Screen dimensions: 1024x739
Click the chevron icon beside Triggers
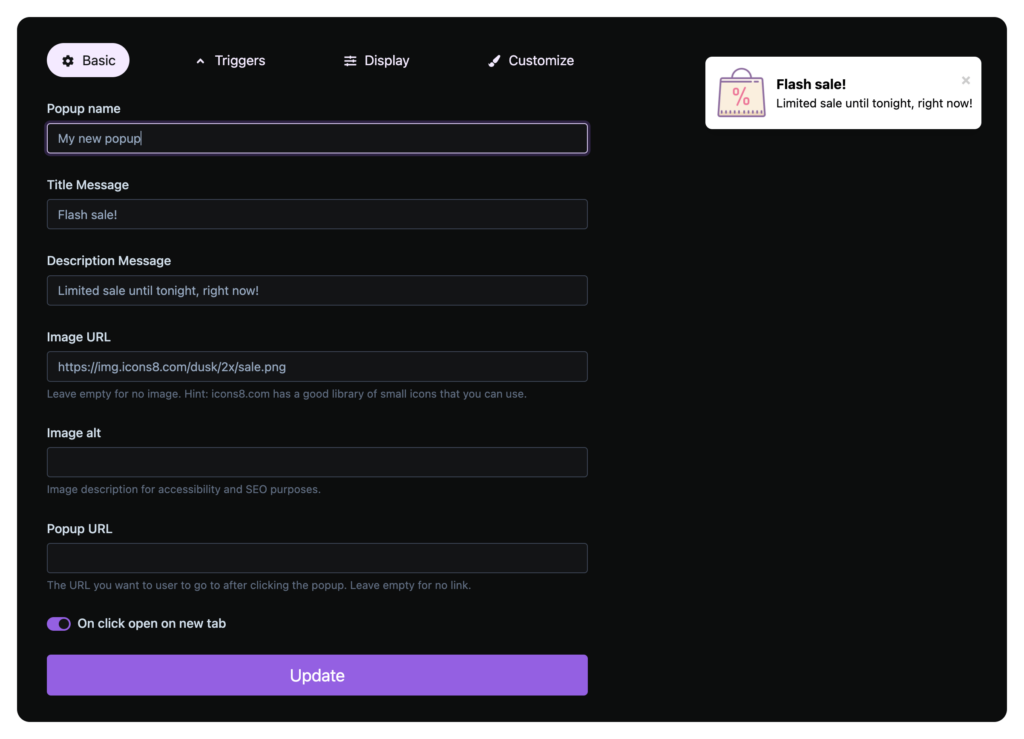point(200,61)
